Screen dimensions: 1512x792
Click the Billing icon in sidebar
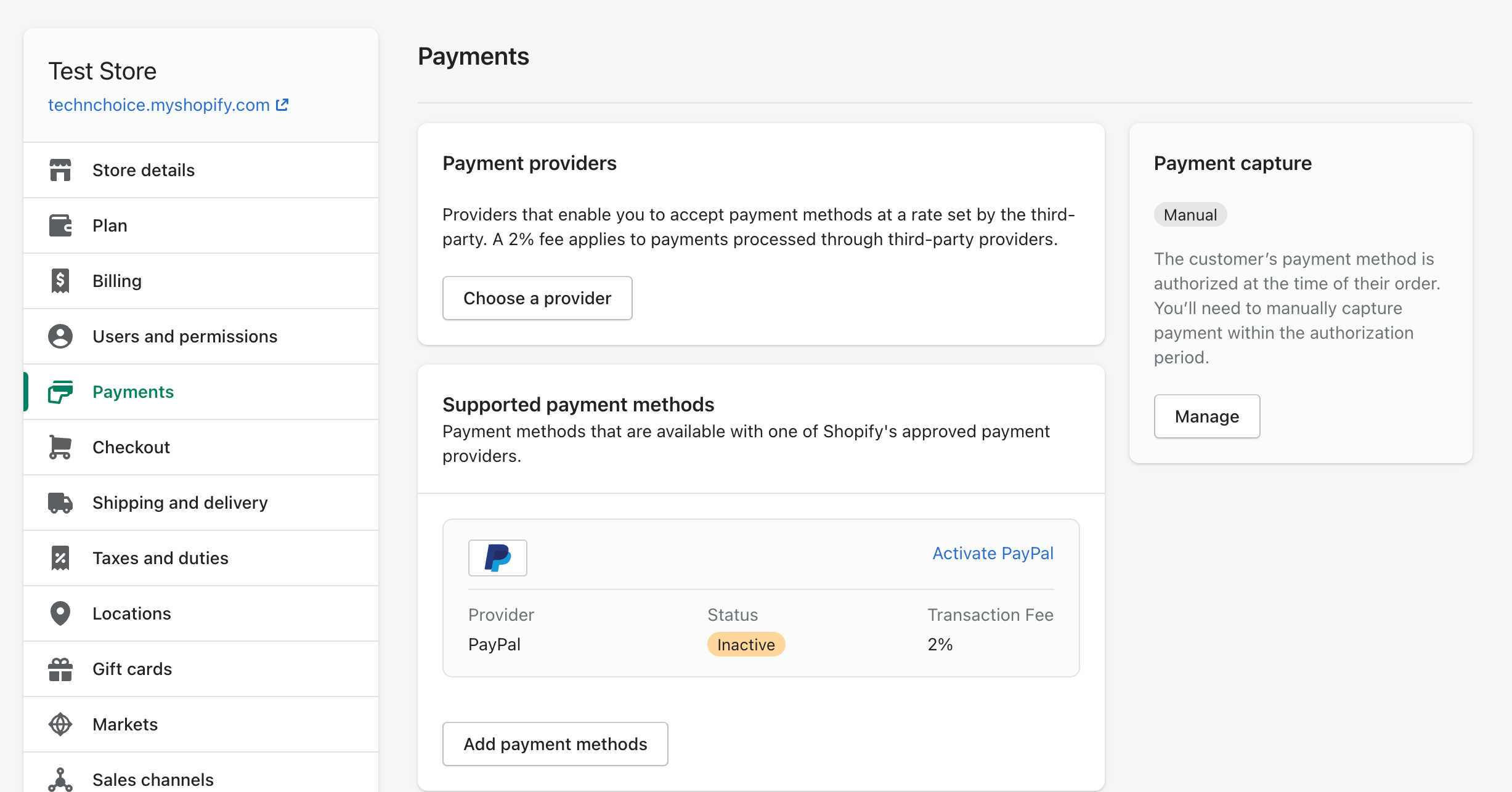[61, 281]
